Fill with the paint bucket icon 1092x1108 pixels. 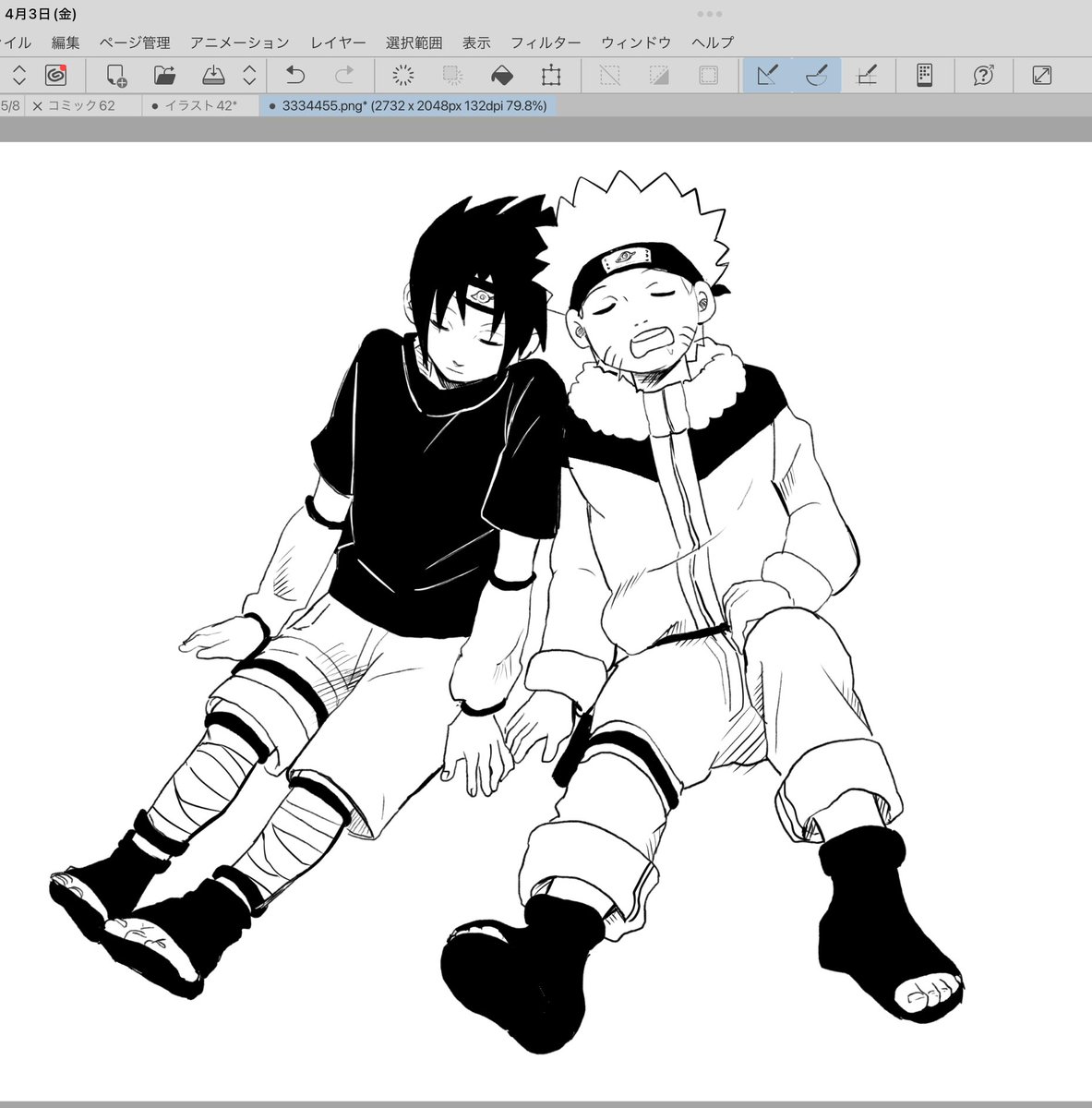(501, 75)
